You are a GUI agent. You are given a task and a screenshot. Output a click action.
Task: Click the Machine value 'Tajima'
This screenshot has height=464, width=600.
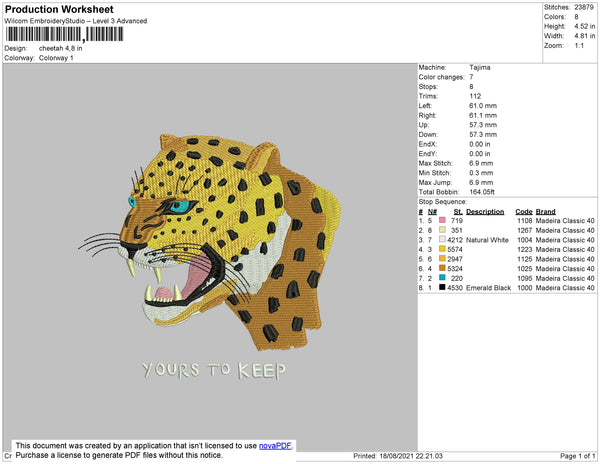(x=480, y=67)
